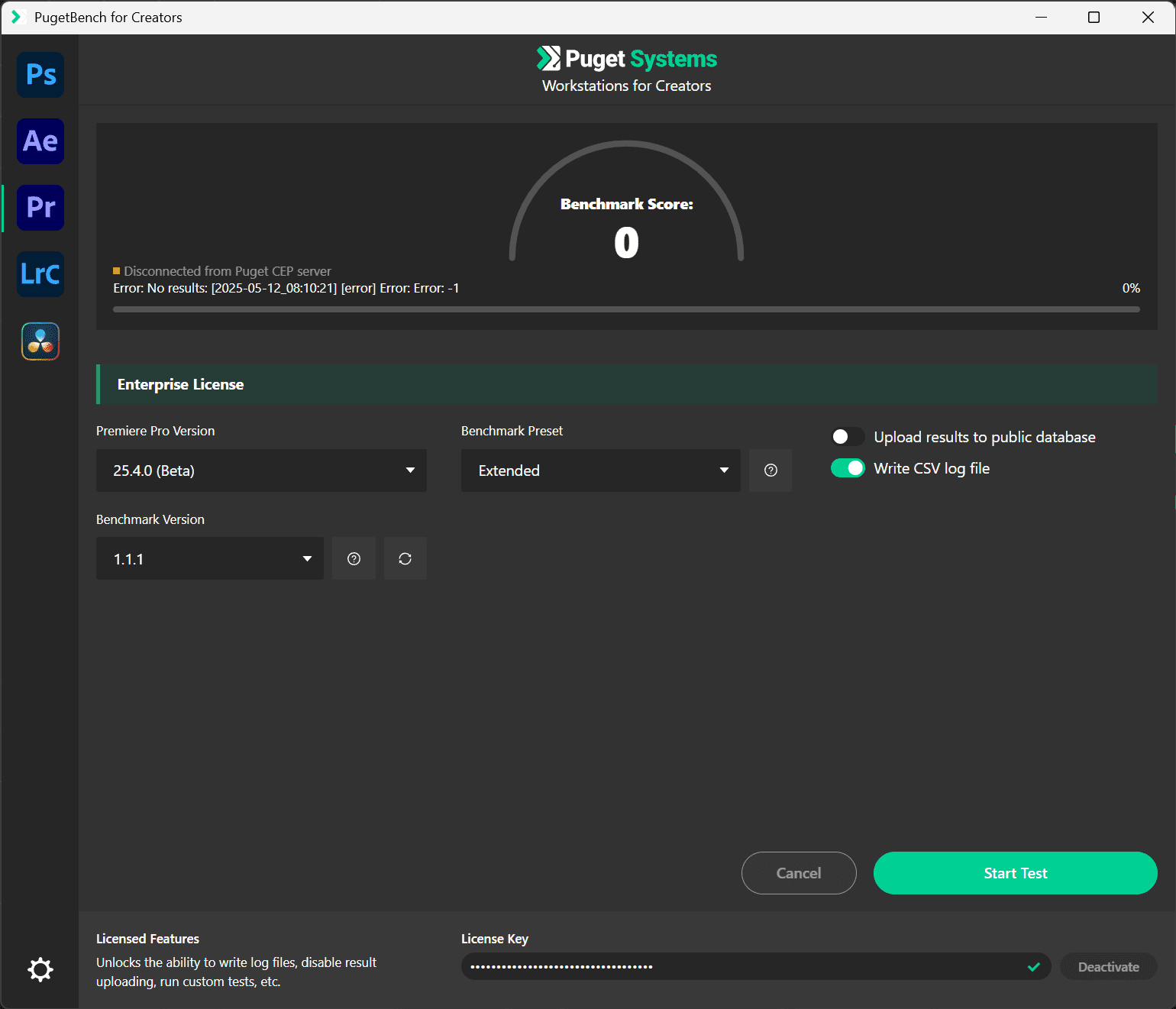Click the Cancel button
Viewport: 1176px width, 1009px height.
[799, 873]
